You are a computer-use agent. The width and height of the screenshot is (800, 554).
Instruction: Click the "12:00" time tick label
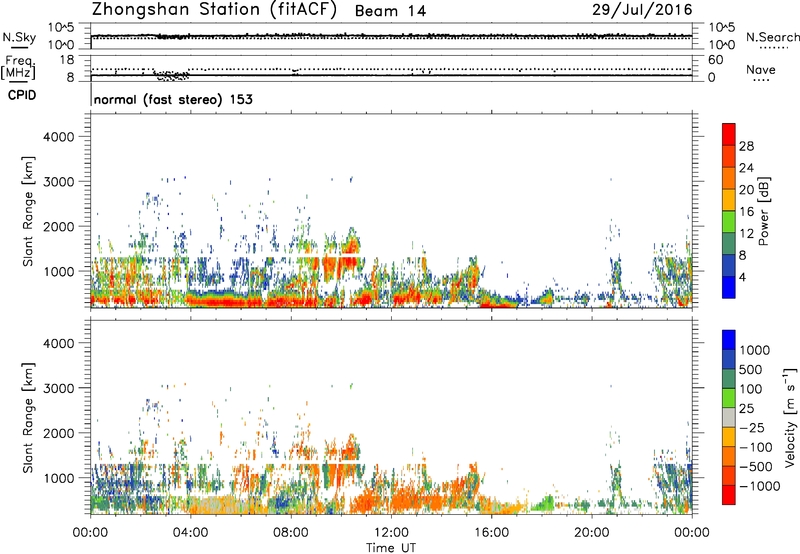(x=391, y=533)
